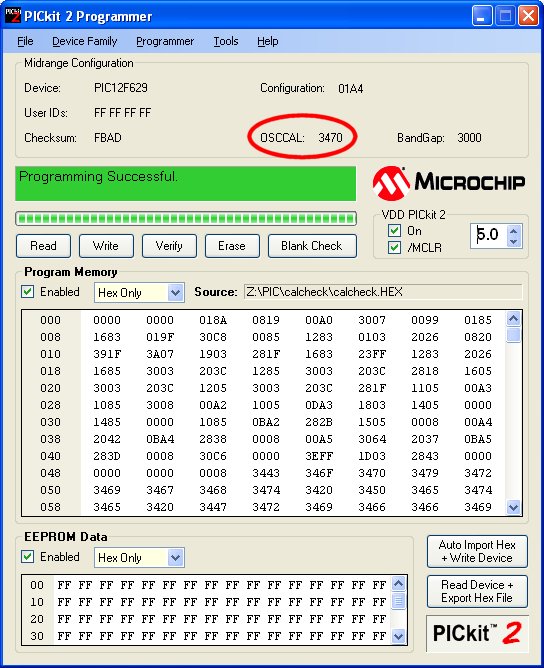The image size is (544, 668).
Task: Decrease VDD voltage with down arrow
Action: point(514,241)
